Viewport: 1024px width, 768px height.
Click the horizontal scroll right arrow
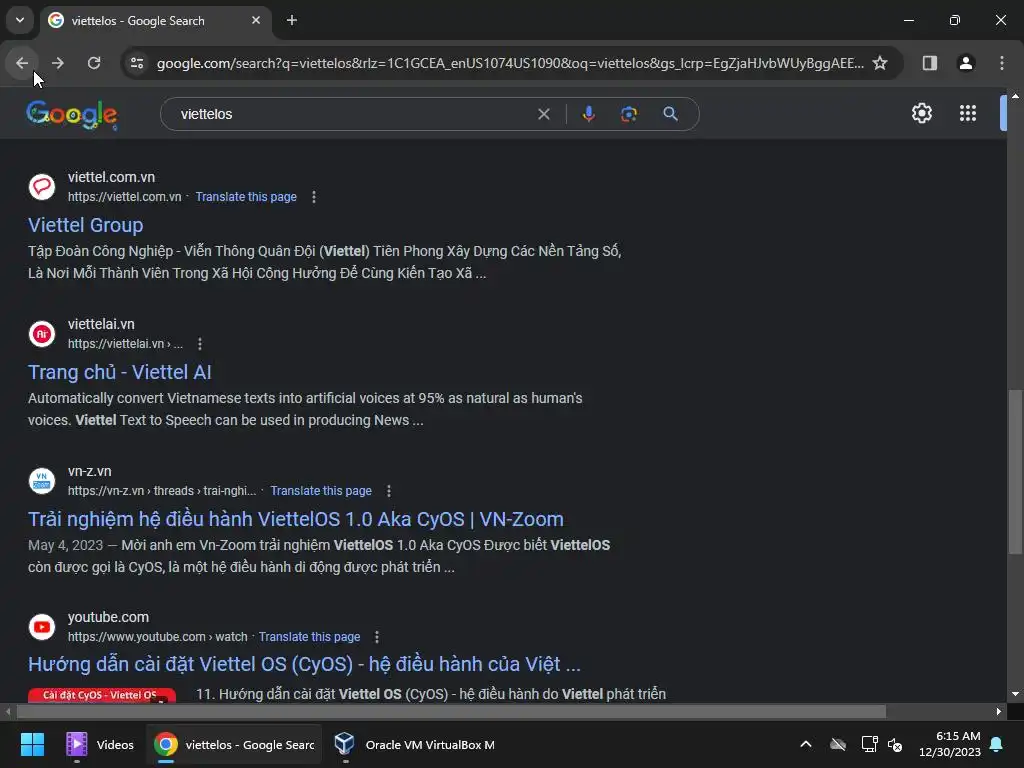tap(999, 711)
